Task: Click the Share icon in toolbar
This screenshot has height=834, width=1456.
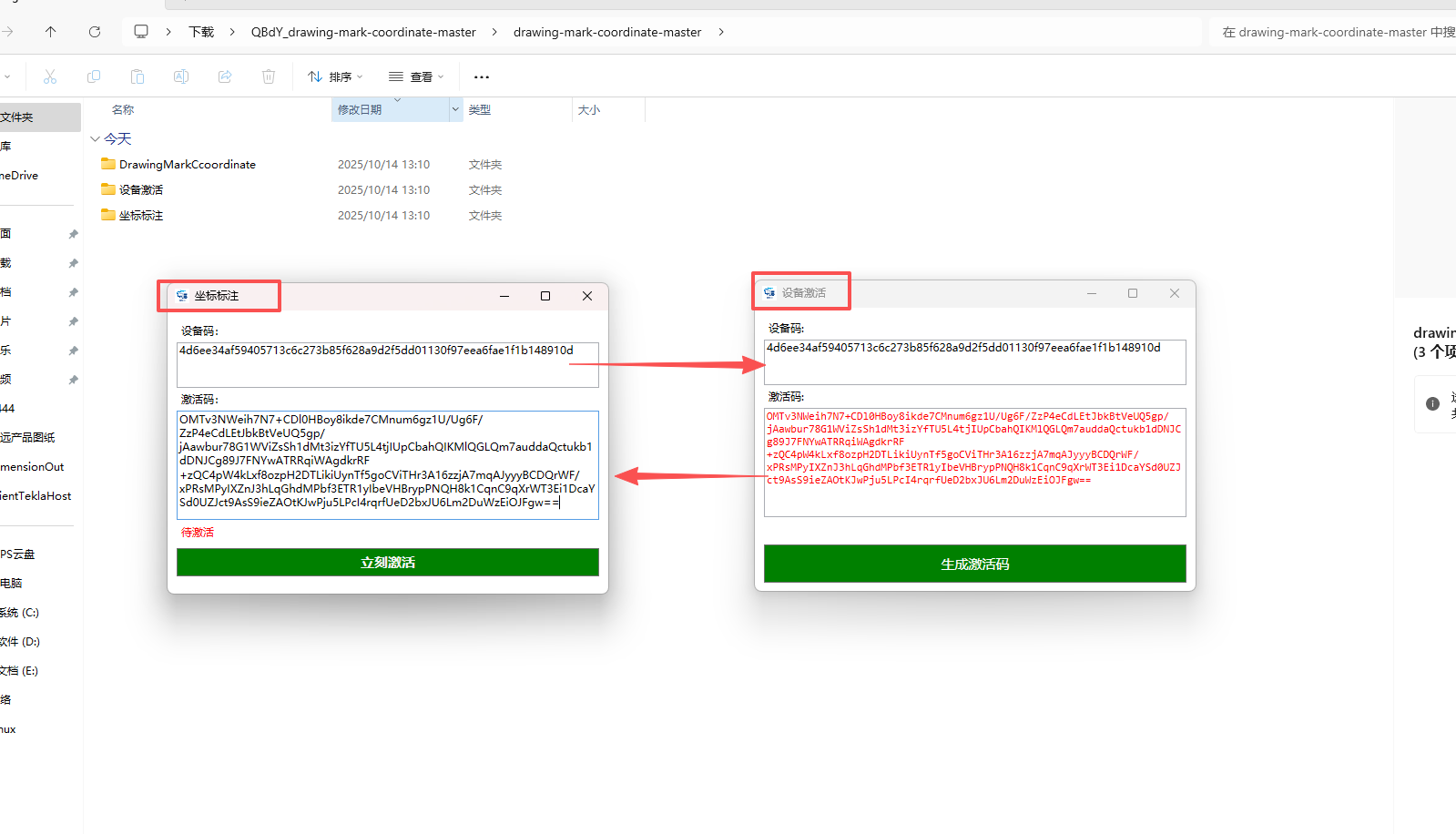Action: (x=225, y=77)
